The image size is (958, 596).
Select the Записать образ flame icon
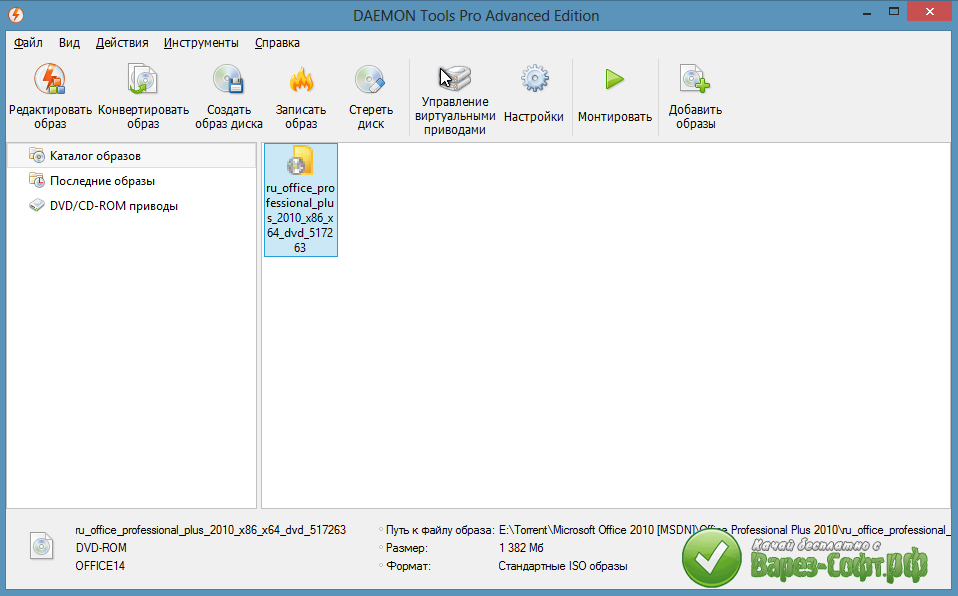(301, 80)
